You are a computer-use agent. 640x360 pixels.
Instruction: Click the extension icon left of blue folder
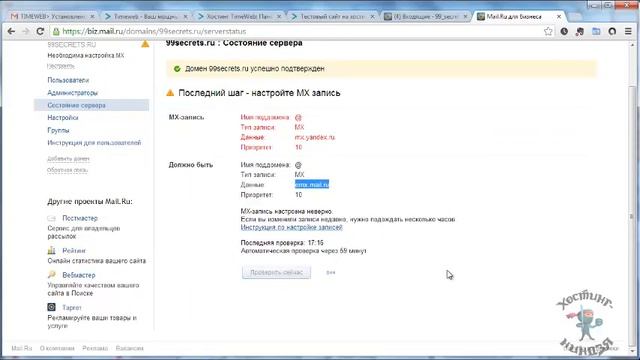point(580,31)
